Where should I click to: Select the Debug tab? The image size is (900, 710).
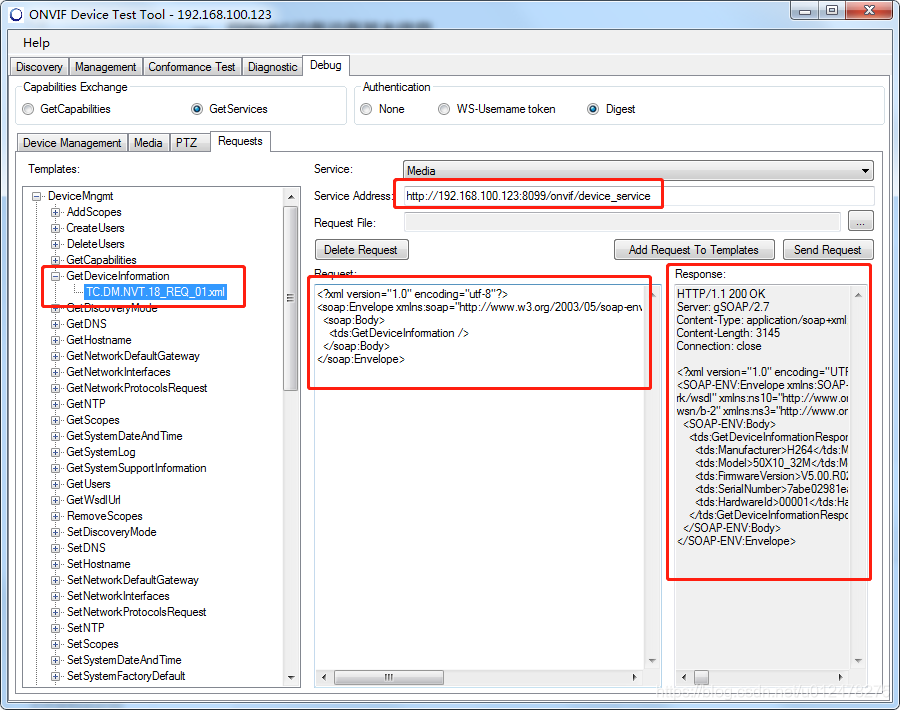(x=325, y=65)
